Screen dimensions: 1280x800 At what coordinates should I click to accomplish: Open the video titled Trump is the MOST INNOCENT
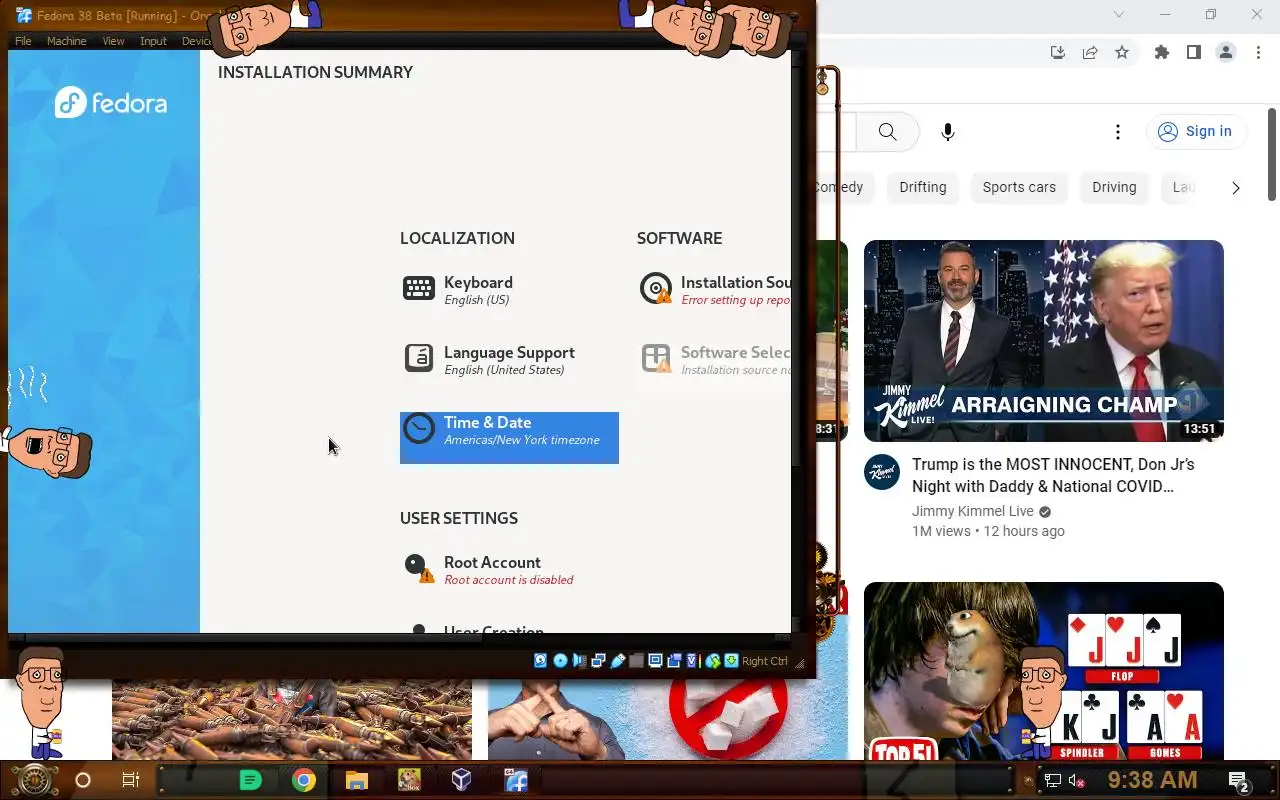tap(1053, 475)
